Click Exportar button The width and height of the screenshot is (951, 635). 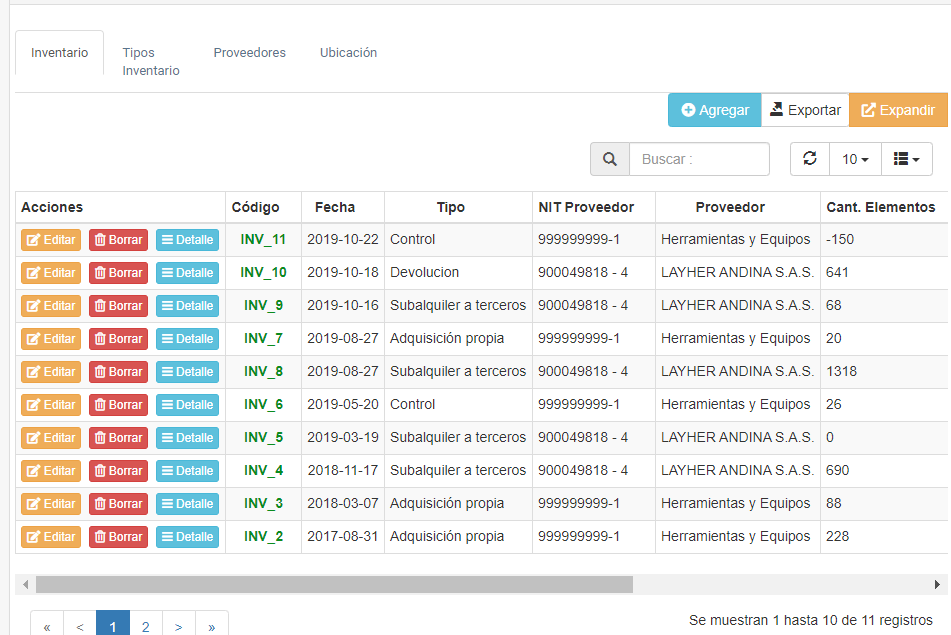coord(805,110)
